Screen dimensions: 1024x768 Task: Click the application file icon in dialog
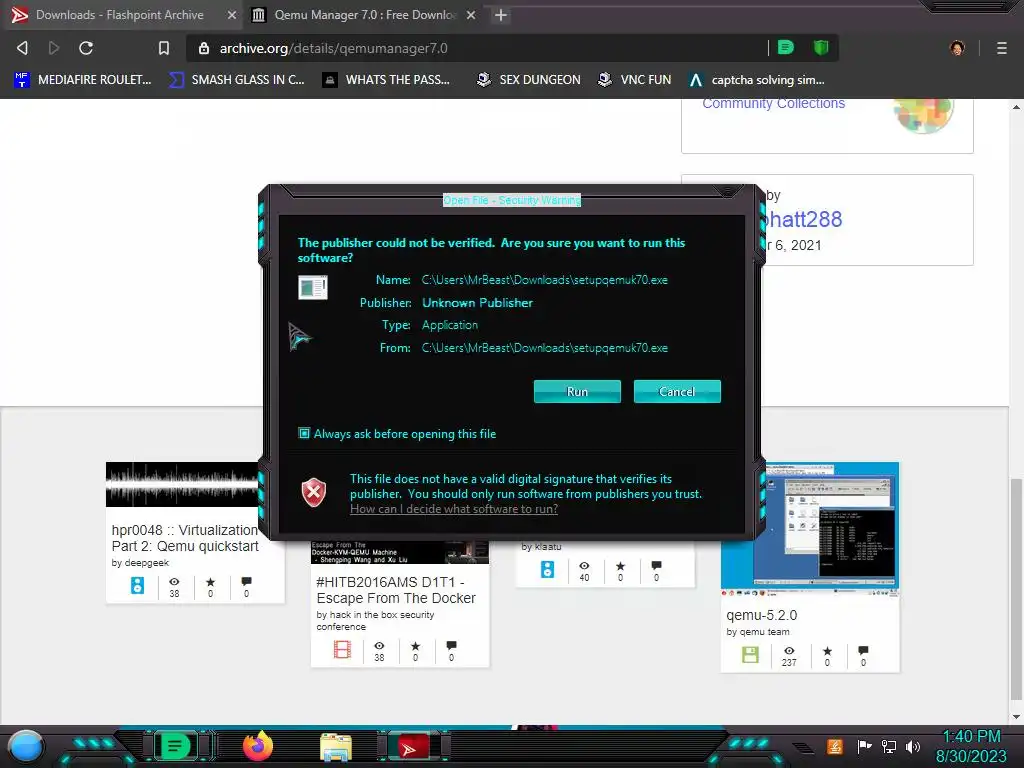(313, 287)
